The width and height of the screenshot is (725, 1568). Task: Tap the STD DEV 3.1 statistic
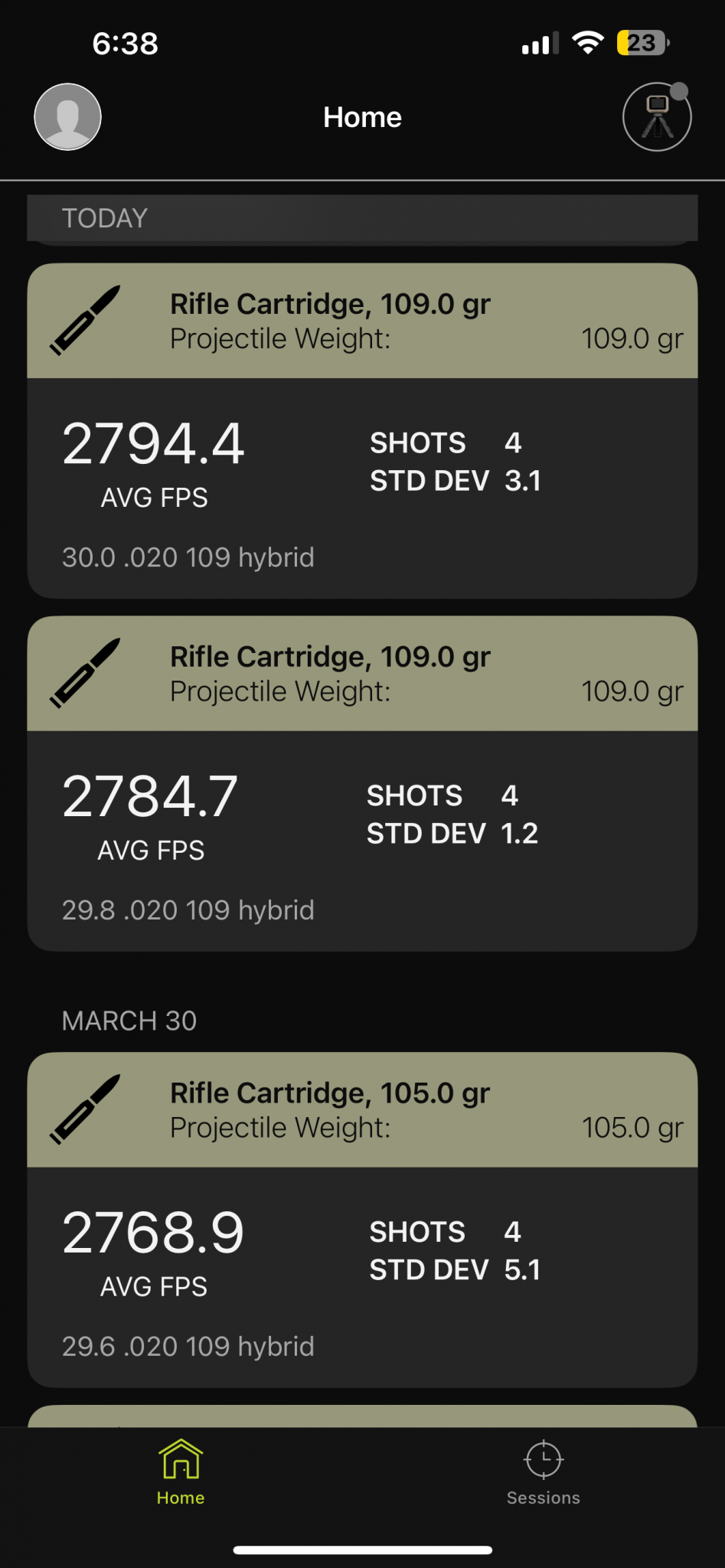coord(456,481)
